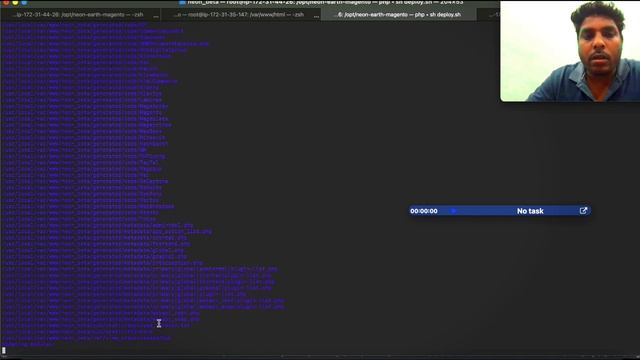Switch to the first 'neon-earth-magento — -zsh' tab
The width and height of the screenshot is (640, 360).
[x=80, y=15]
